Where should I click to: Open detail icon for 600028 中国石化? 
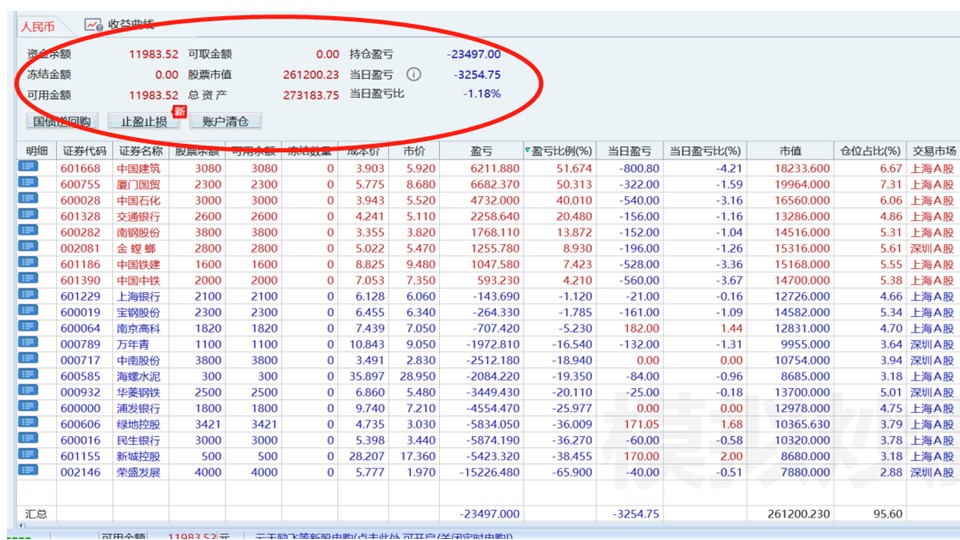tap(28, 198)
